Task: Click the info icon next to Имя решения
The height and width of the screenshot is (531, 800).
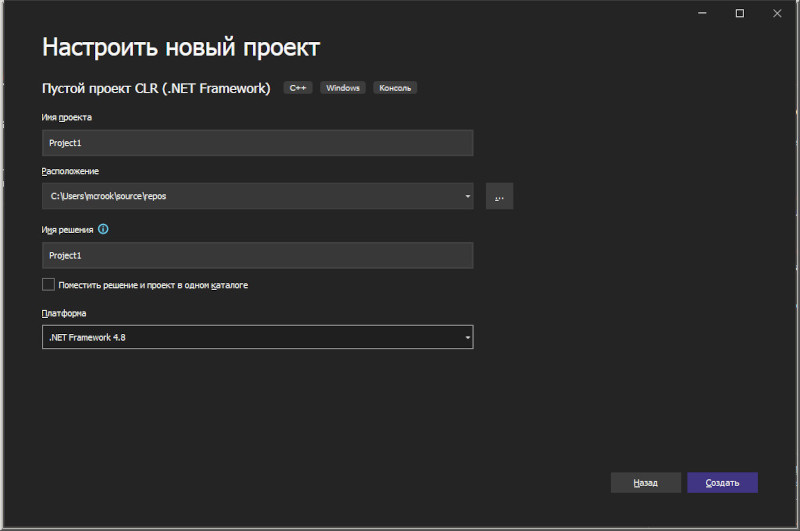Action: [103, 229]
